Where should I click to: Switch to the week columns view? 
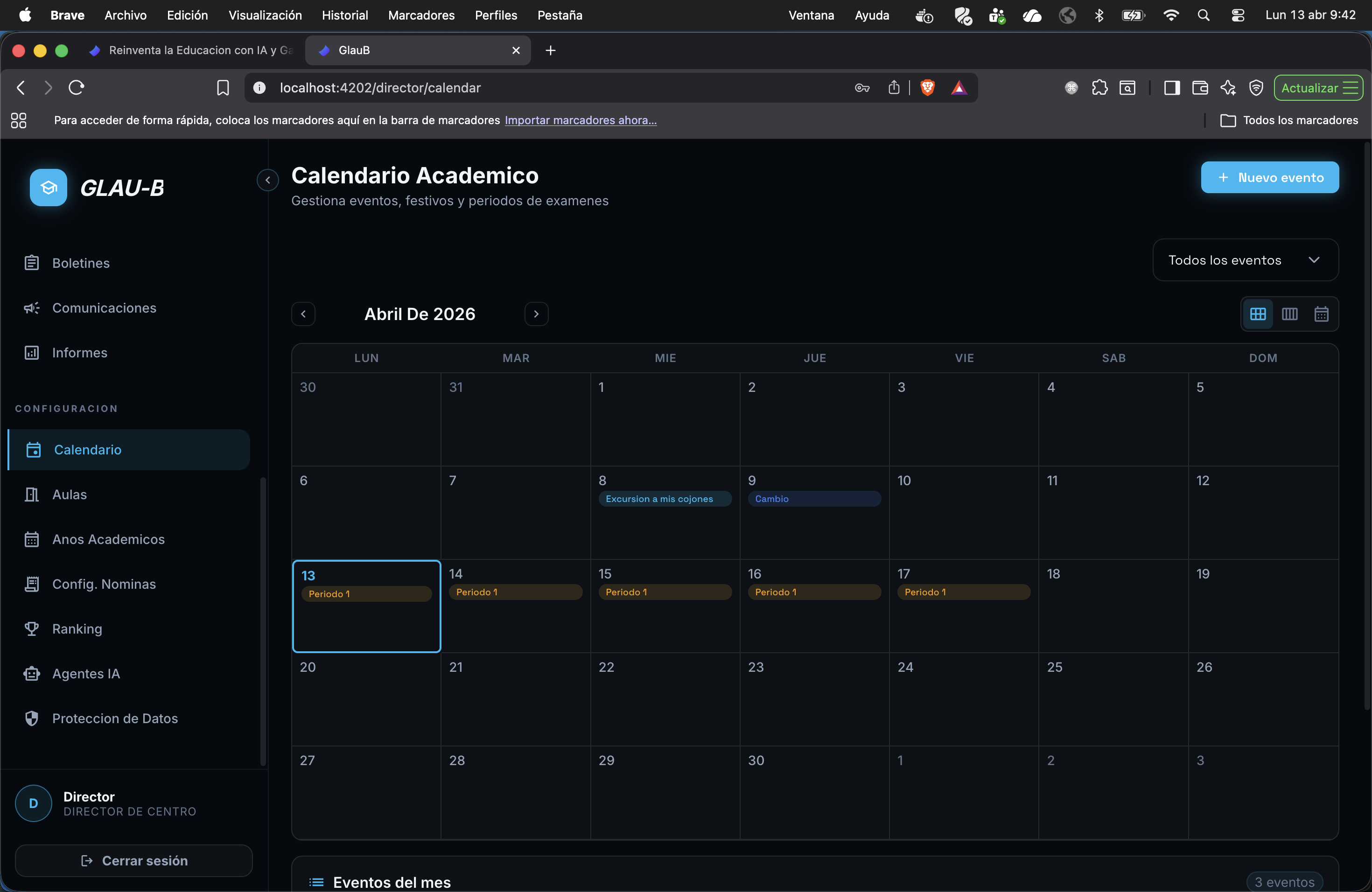coord(1290,314)
